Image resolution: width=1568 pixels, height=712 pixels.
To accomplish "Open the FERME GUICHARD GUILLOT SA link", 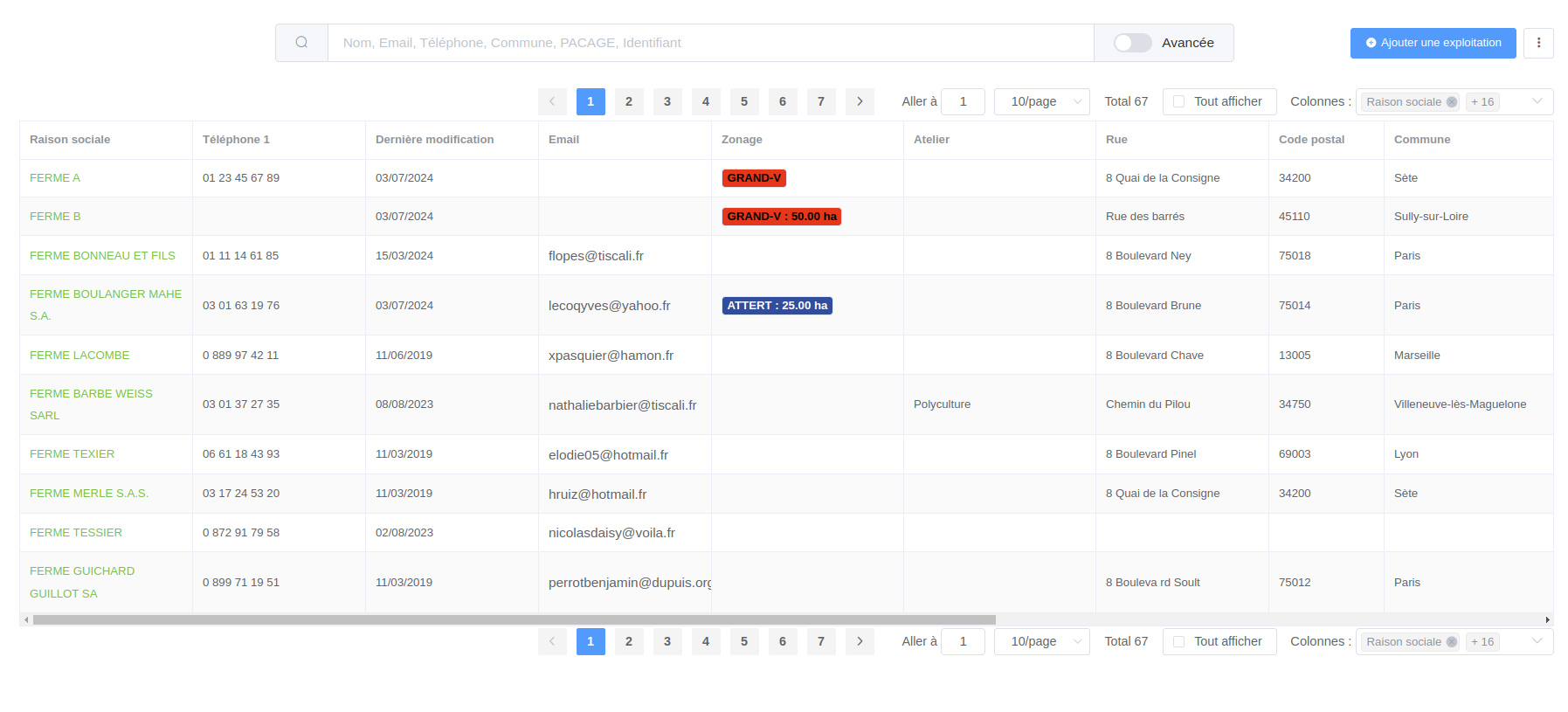I will coord(82,583).
